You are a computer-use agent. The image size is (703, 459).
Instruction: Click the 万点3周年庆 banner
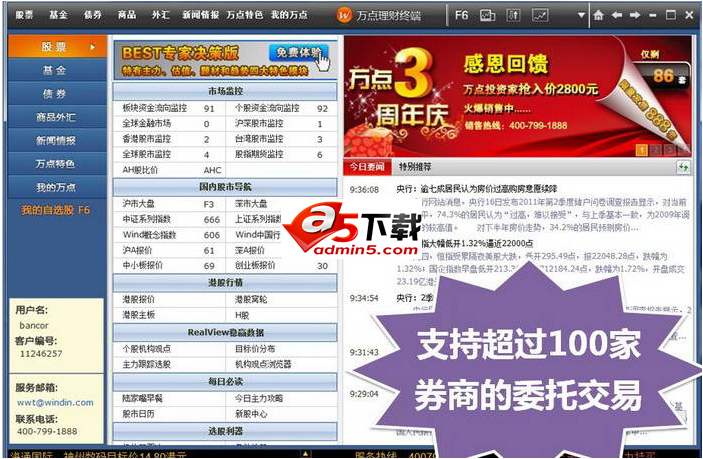pos(517,96)
